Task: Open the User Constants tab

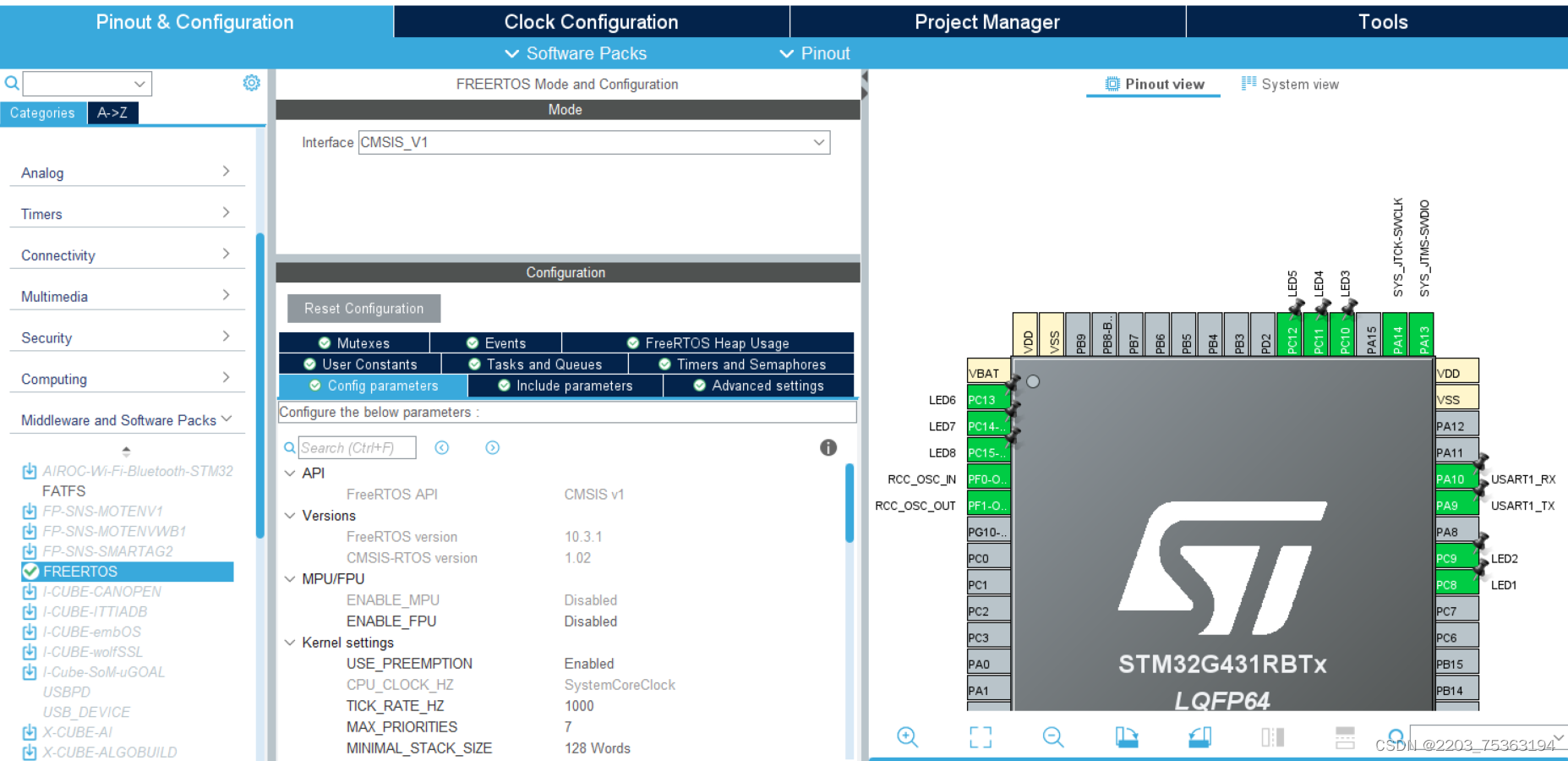Action: pos(361,364)
